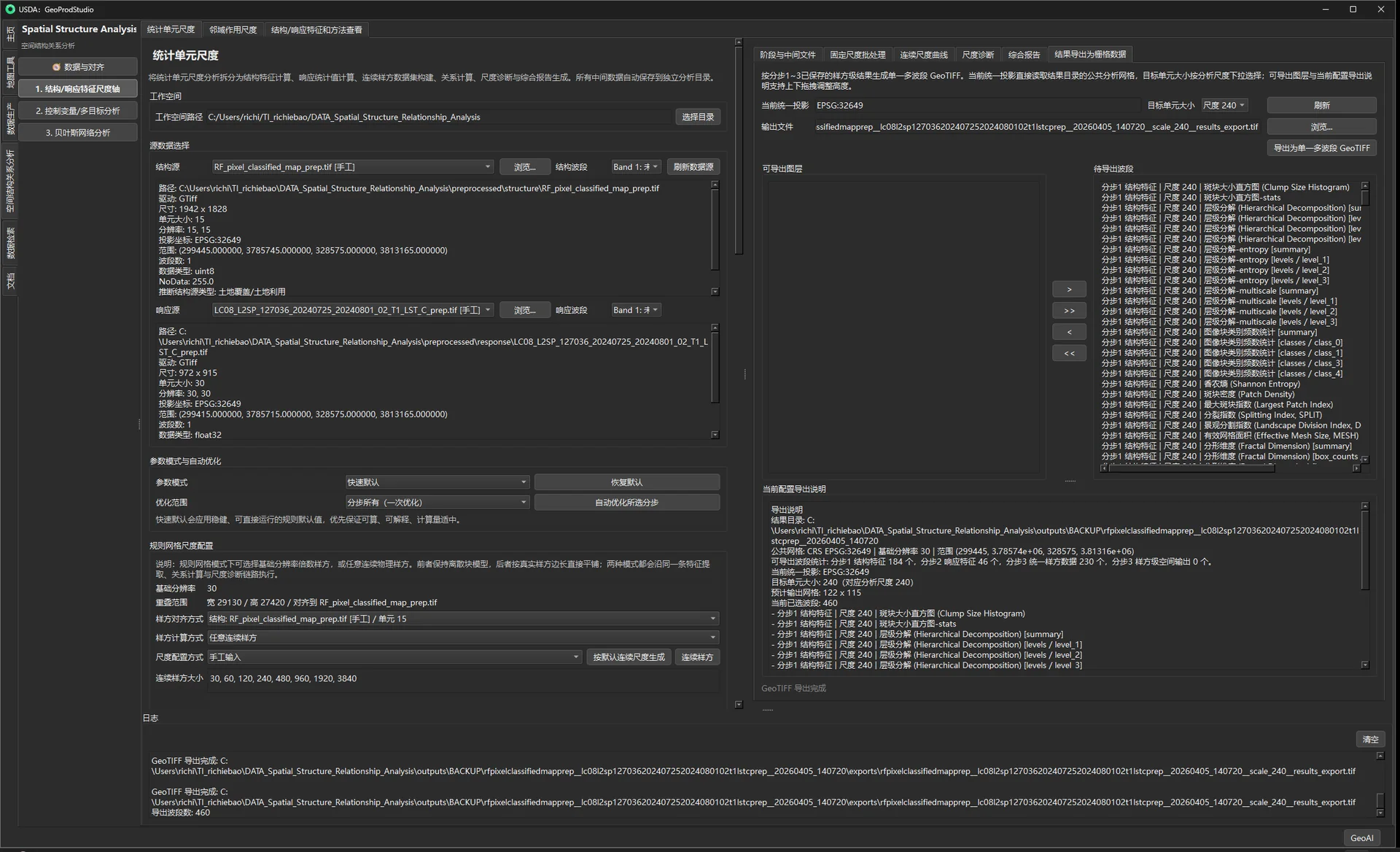Click the < remove-one button
Screen dimensions: 1400x852
(x=1069, y=332)
